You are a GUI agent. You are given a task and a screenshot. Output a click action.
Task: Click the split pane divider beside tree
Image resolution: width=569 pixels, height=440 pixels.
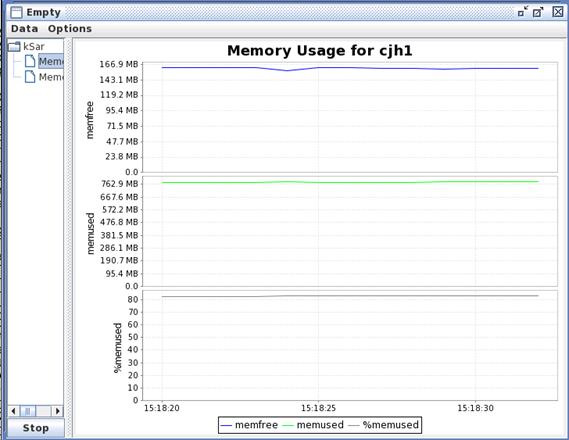68,238
